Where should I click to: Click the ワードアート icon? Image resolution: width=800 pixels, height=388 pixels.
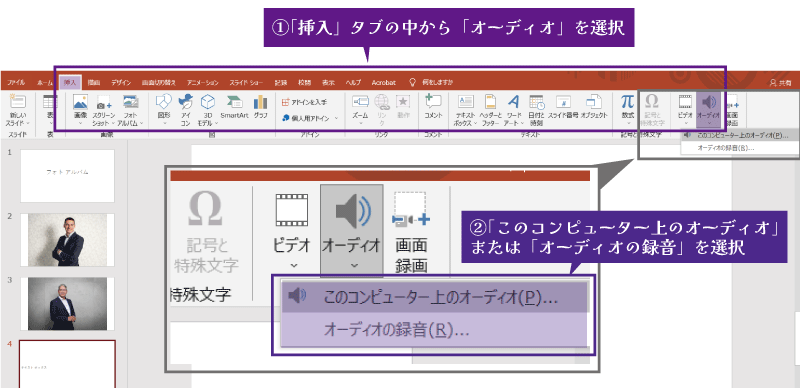513,102
